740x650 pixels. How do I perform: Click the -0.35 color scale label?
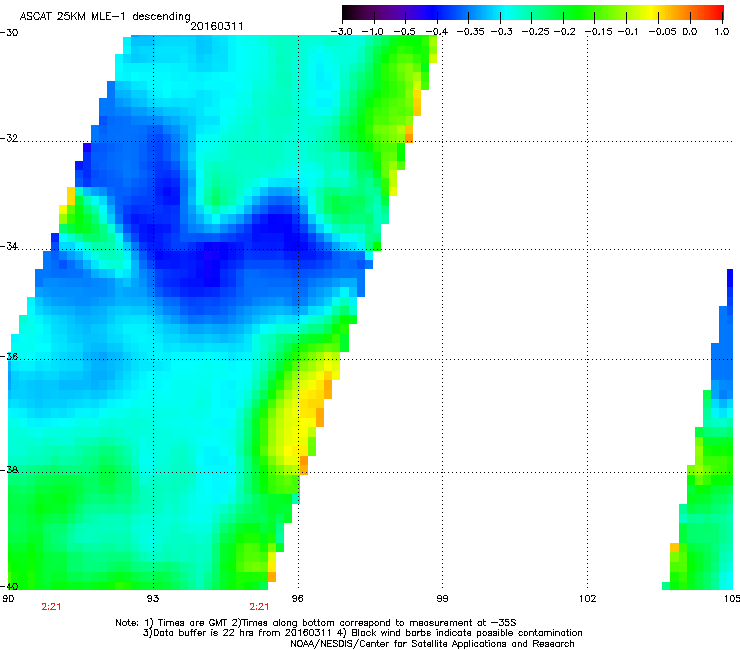point(470,32)
